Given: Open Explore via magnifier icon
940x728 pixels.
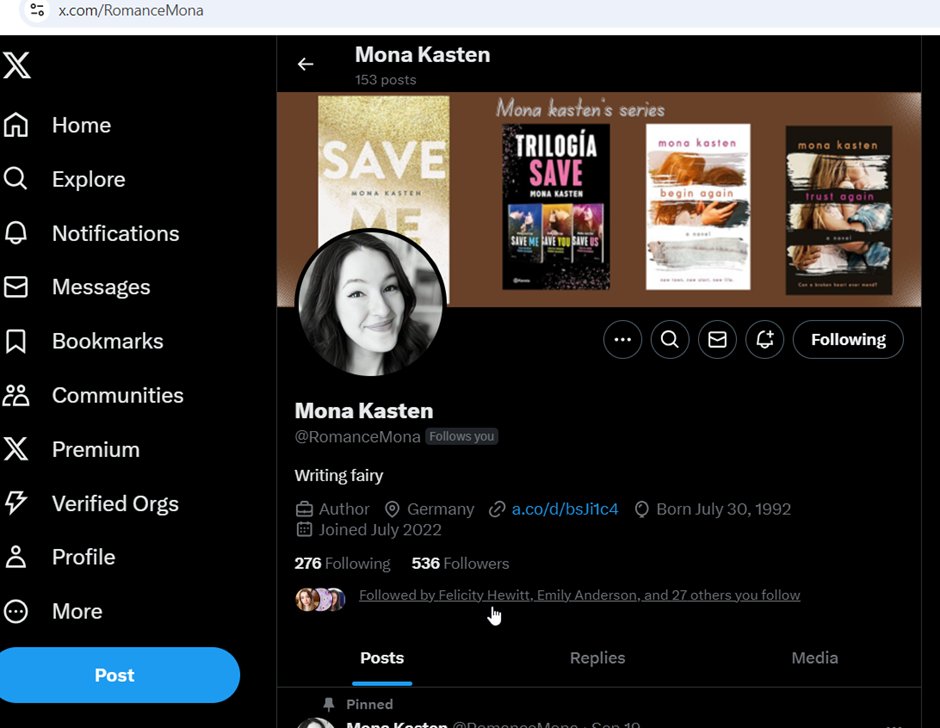Looking at the screenshot, I should pos(16,179).
